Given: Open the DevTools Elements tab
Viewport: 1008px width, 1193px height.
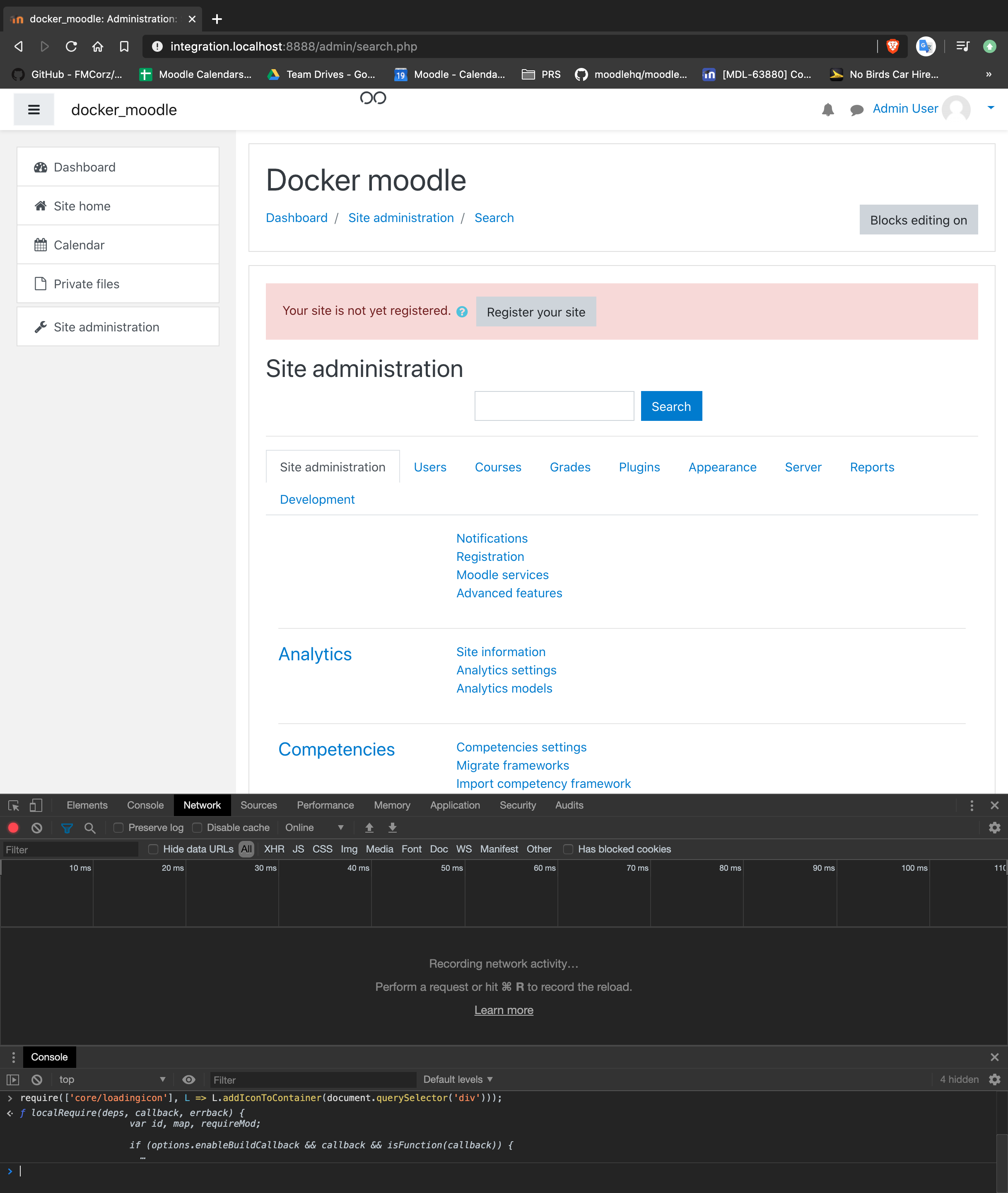Looking at the screenshot, I should click(87, 805).
